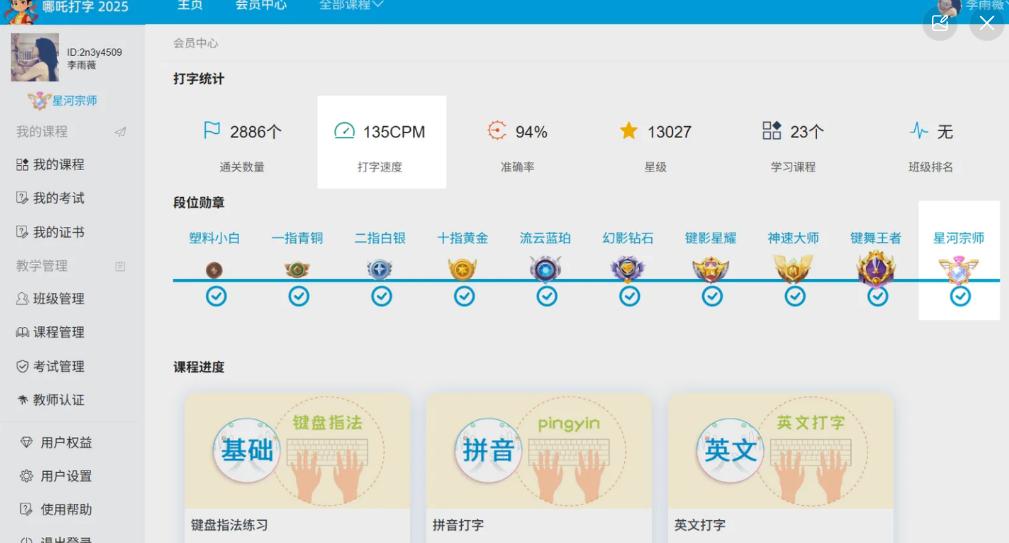This screenshot has width=1009, height=543.
Task: Click the 键舞王者 purple badge icon
Action: tap(876, 270)
